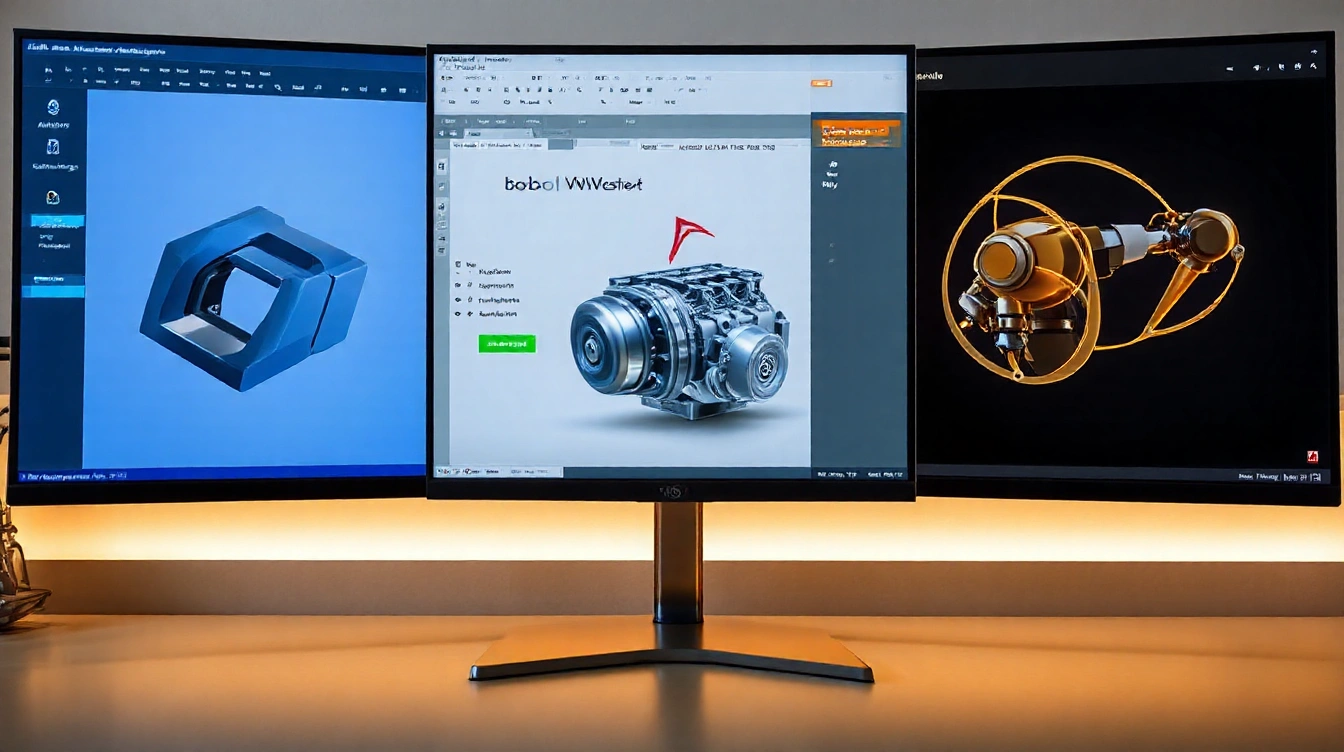Select the first radio option in the feature list

tap(458, 270)
